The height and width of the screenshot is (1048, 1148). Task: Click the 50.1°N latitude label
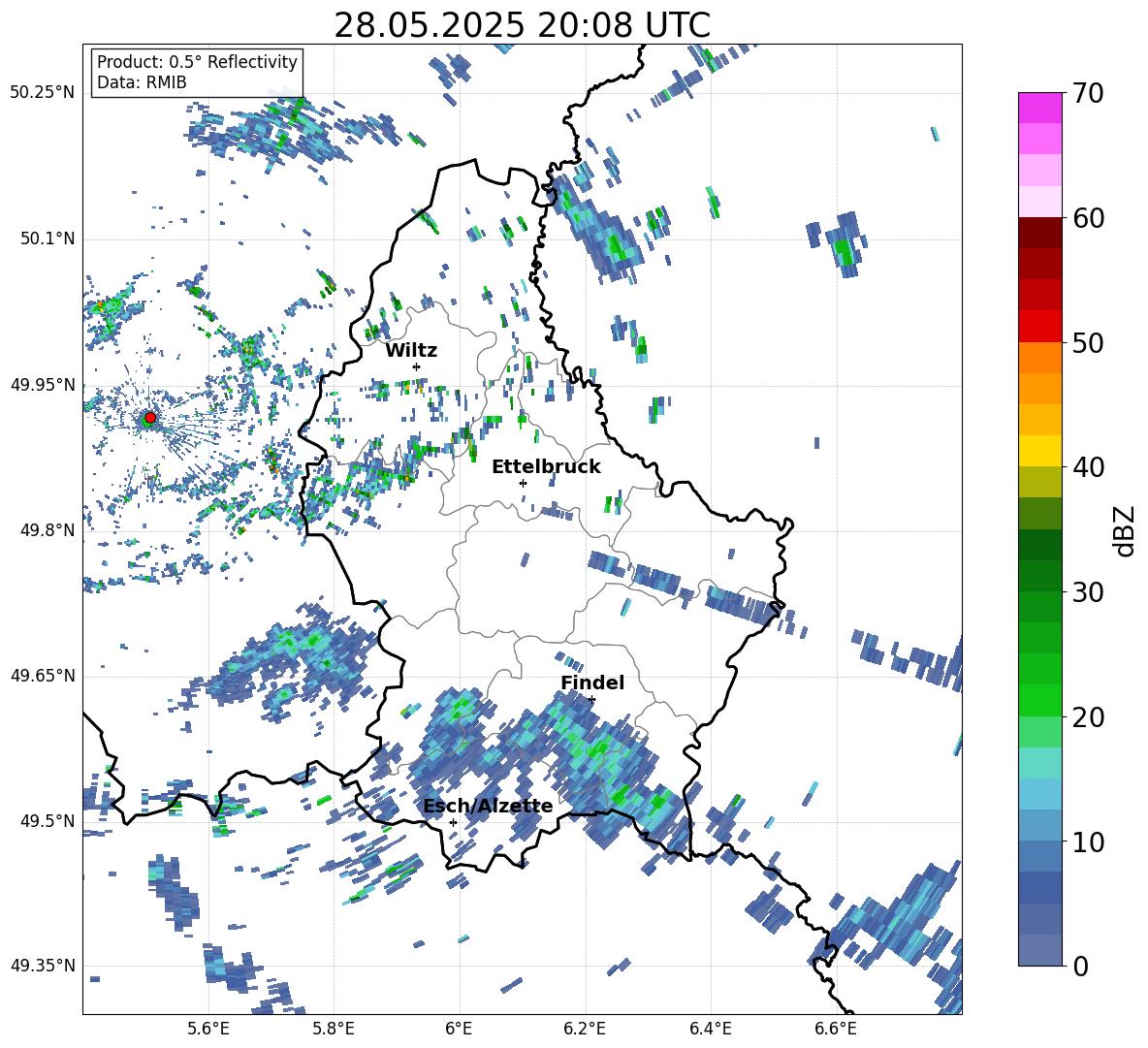[x=47, y=238]
